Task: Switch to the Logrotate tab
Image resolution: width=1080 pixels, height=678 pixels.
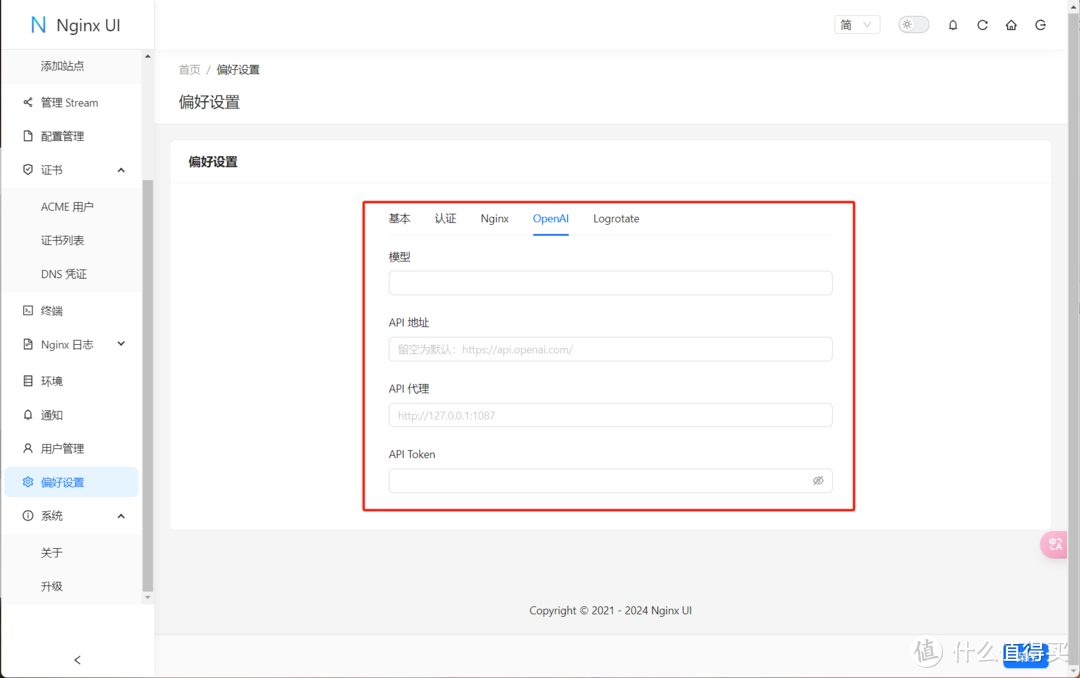Action: 615,218
